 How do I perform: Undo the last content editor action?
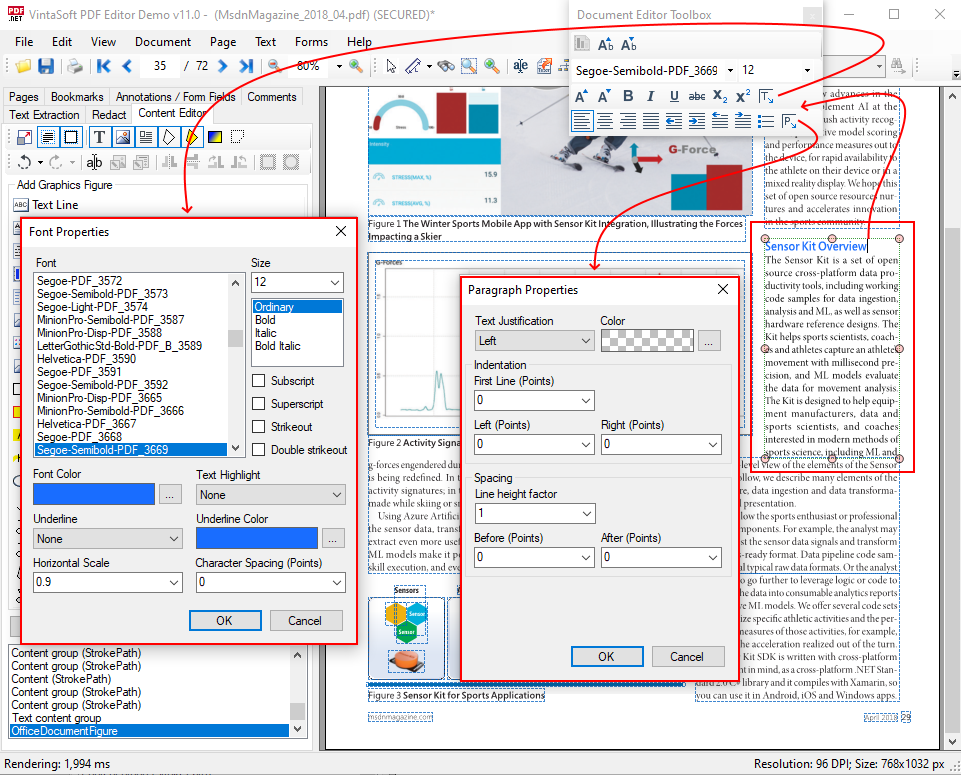(25, 162)
